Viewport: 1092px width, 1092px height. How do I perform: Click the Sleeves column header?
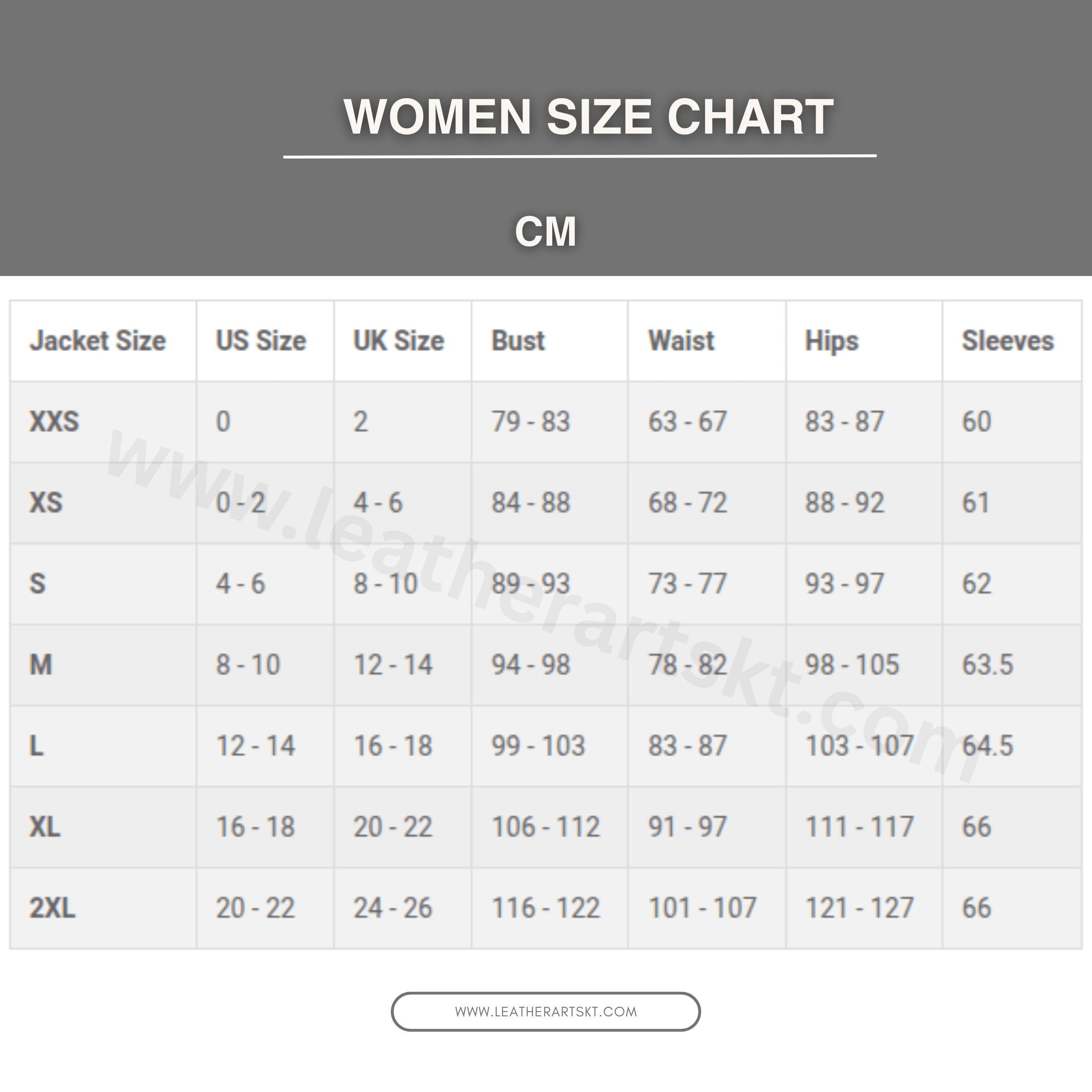1008,341
